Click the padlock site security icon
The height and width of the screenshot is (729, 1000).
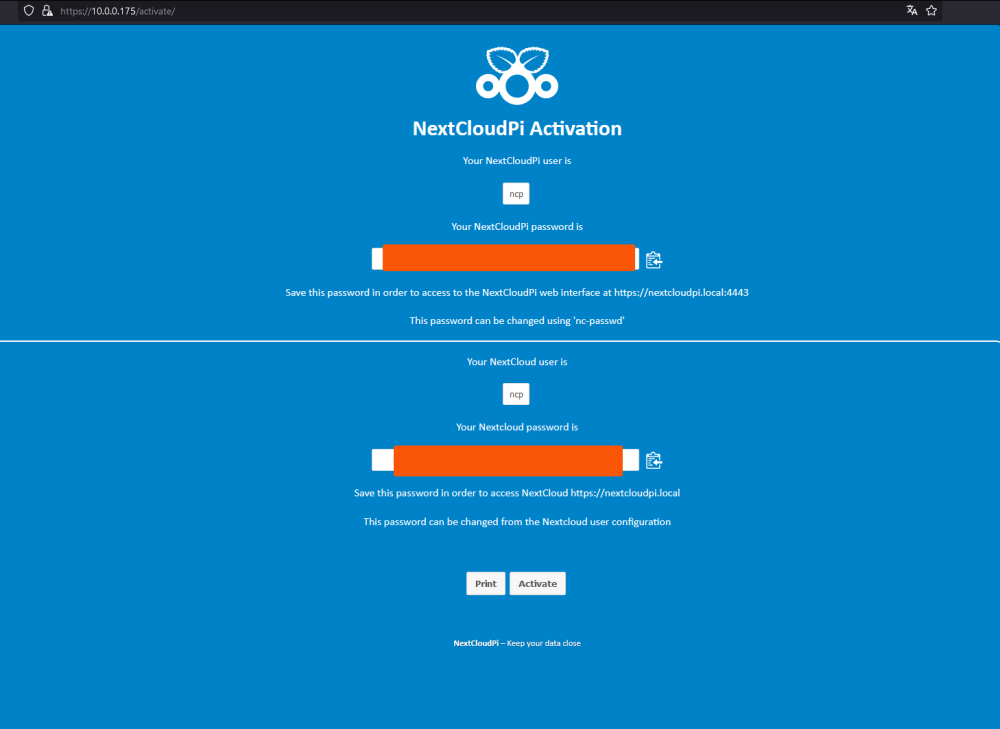(x=47, y=11)
